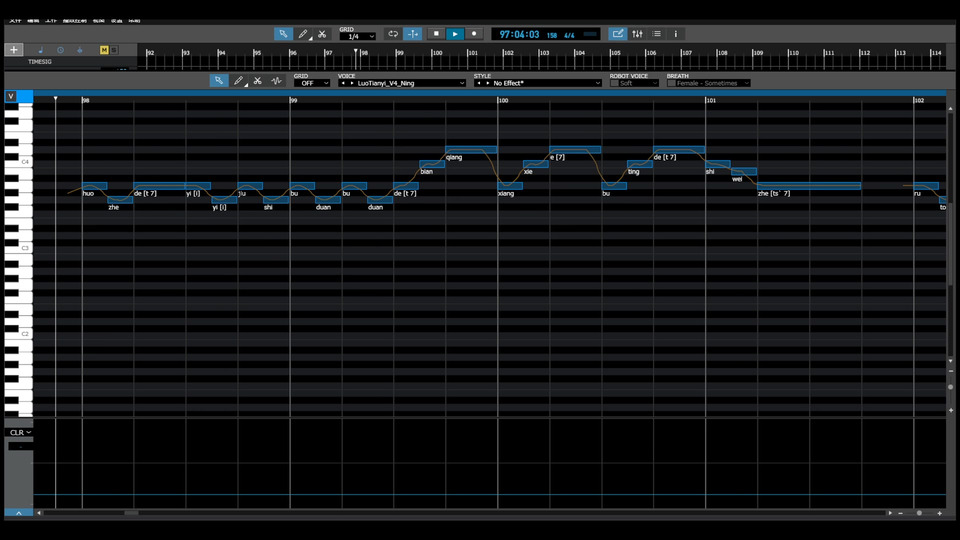Select the 'huo' note
Image resolution: width=960 pixels, height=540 pixels.
tap(94, 186)
